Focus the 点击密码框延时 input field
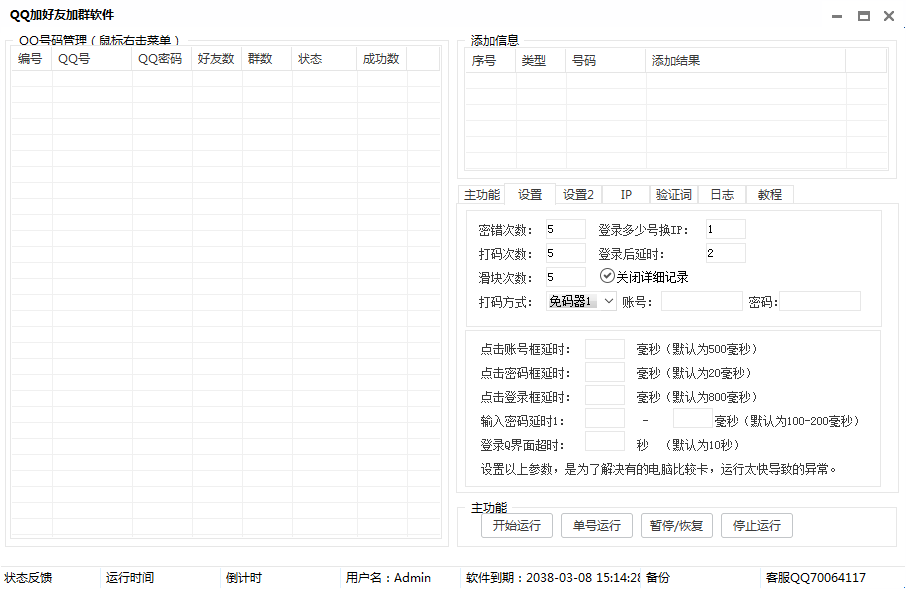Viewport: 906px width, 589px height. pos(605,372)
